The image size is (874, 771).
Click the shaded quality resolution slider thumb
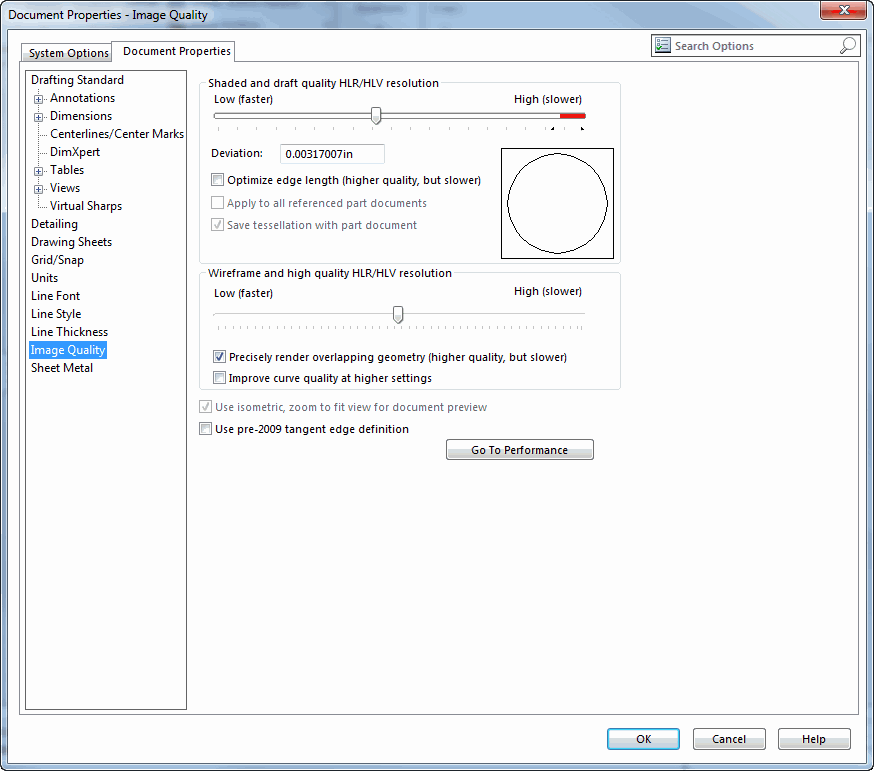(376, 116)
